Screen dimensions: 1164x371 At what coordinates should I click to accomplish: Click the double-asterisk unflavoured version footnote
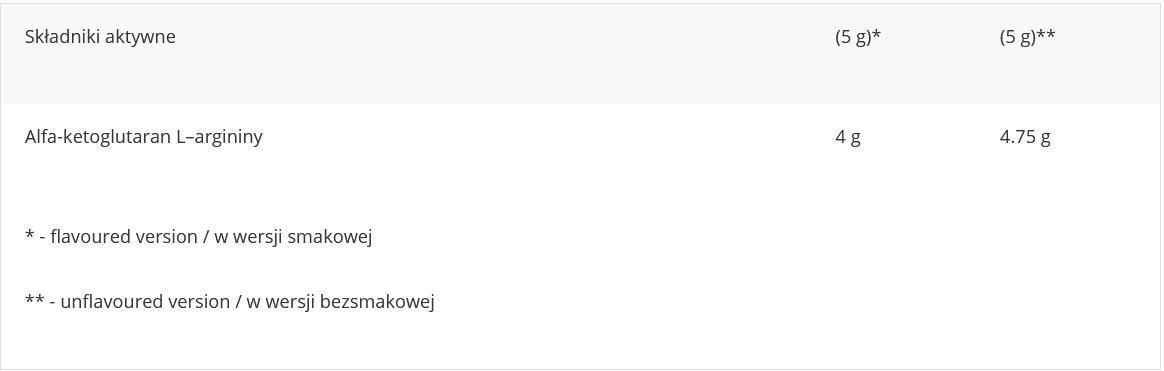tap(229, 302)
